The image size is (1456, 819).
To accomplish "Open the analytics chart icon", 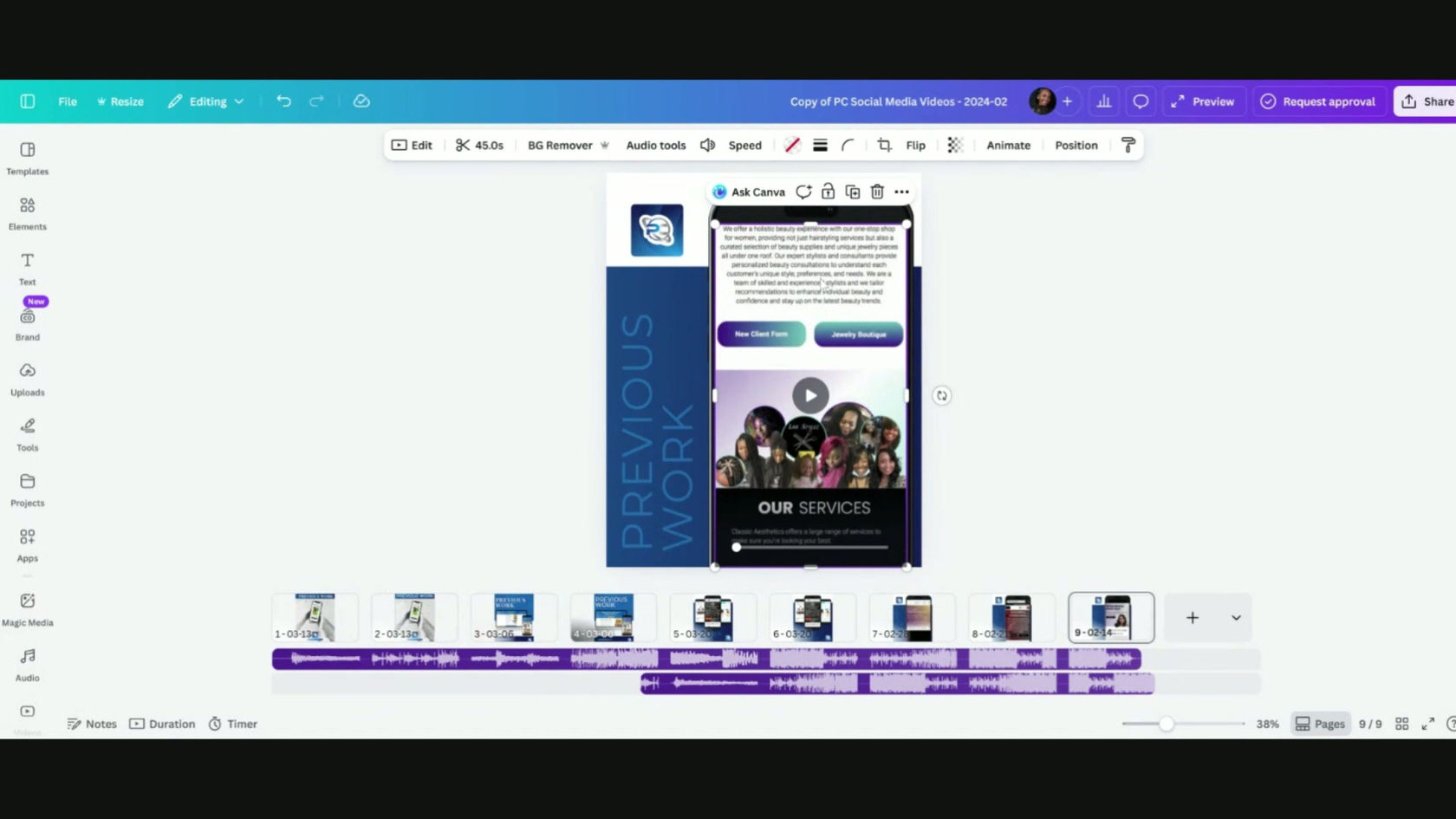I will (x=1104, y=101).
